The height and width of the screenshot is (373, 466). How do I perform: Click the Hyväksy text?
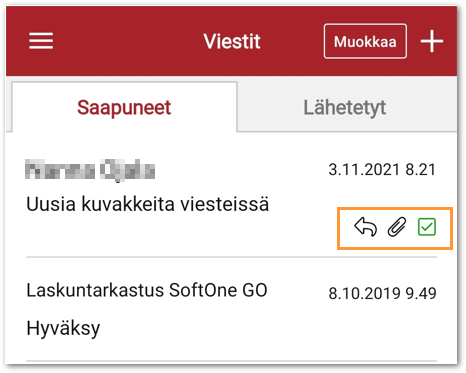click(x=63, y=328)
